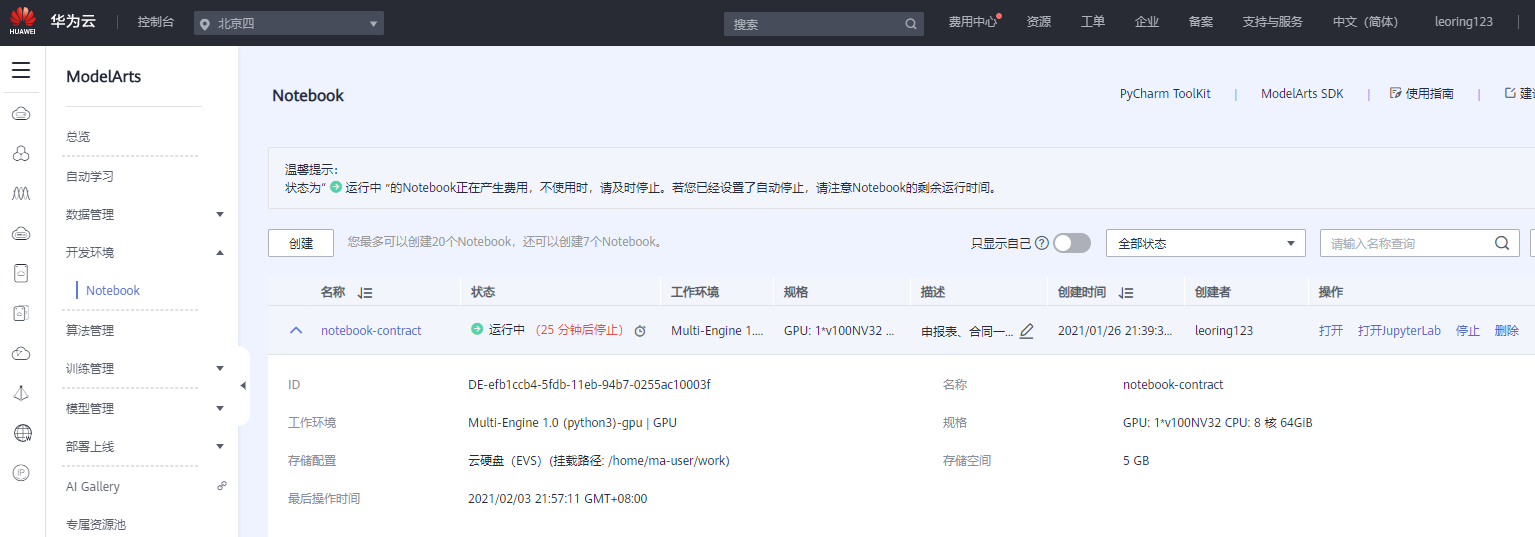Viewport: 1535px width, 537px height.
Task: Click the magnifier in name query box
Action: click(1501, 243)
